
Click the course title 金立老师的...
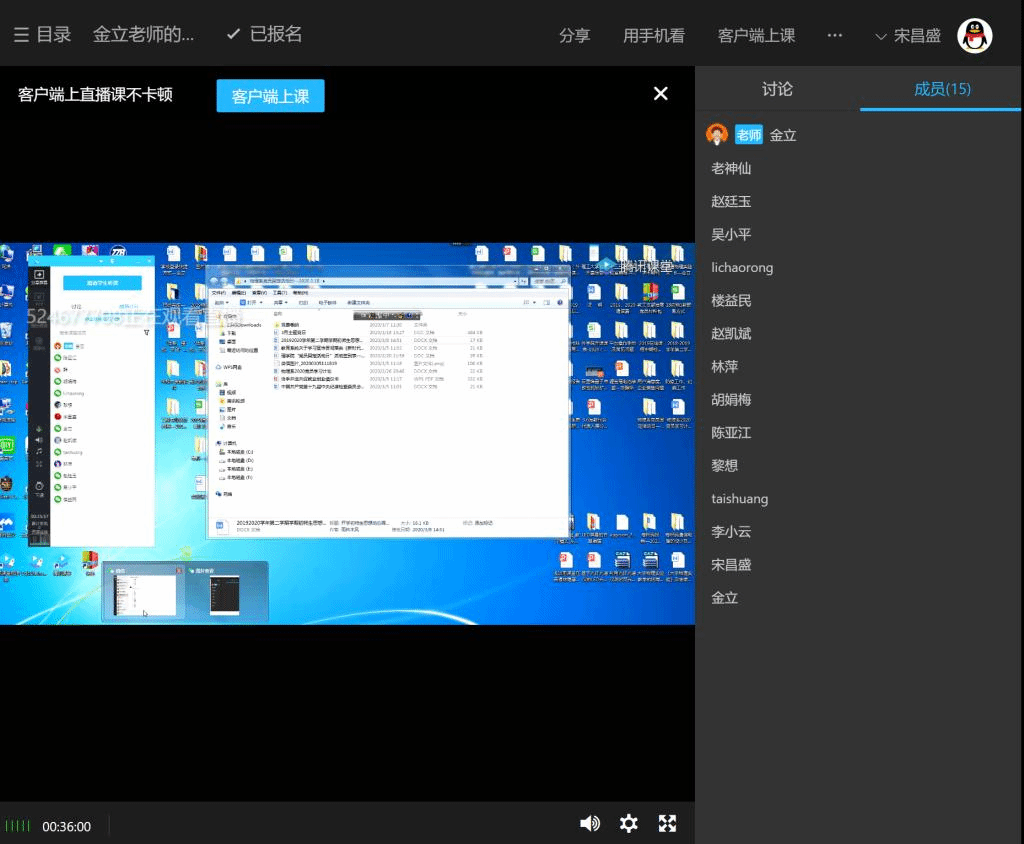coord(143,34)
